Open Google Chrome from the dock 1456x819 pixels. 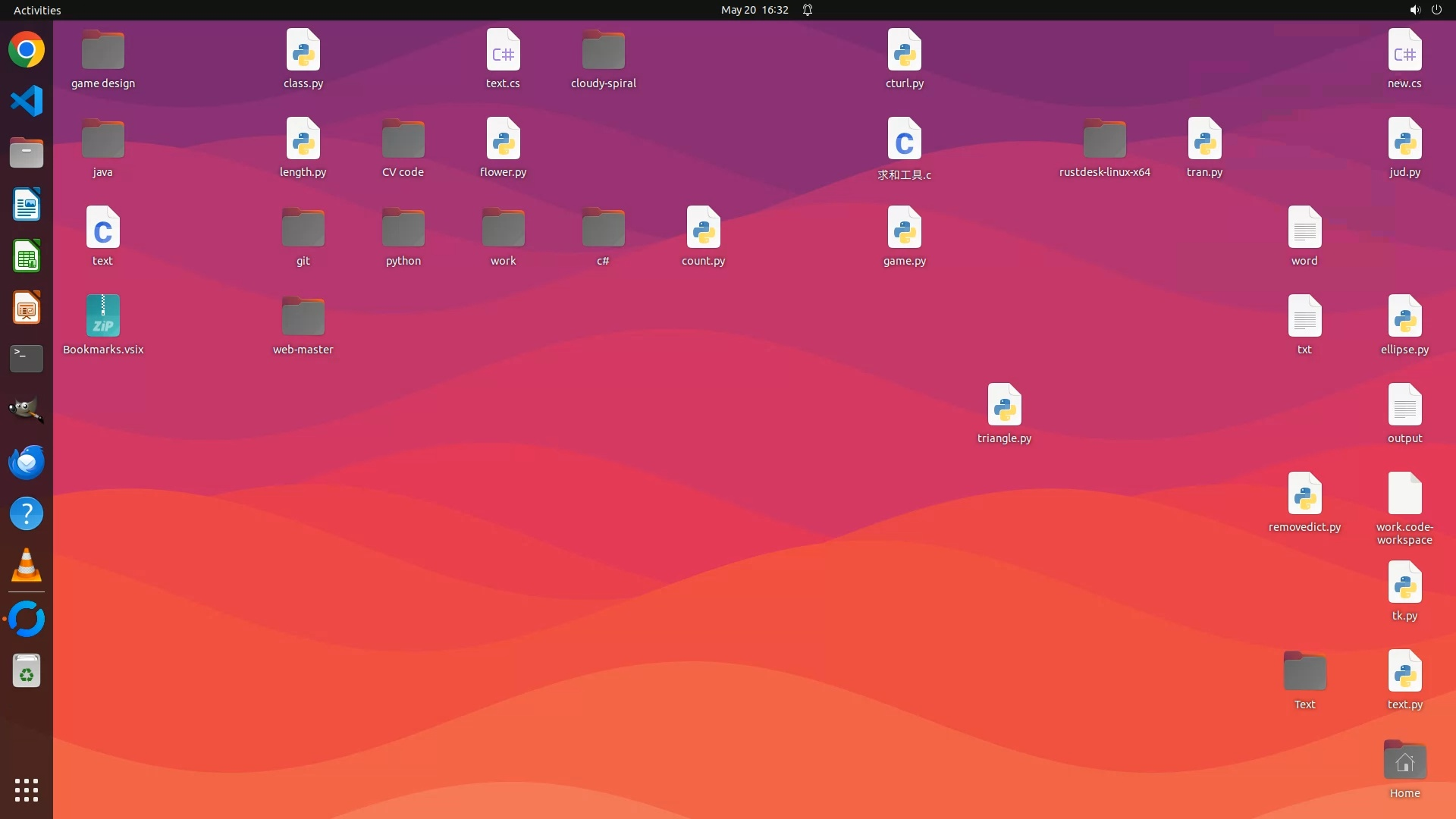coord(27,50)
